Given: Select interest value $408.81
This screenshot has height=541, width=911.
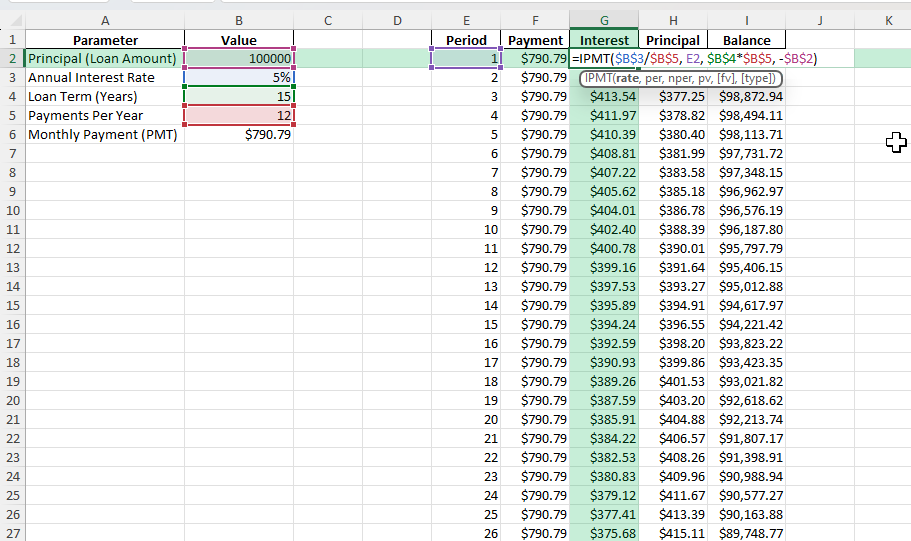Looking at the screenshot, I should coord(604,153).
